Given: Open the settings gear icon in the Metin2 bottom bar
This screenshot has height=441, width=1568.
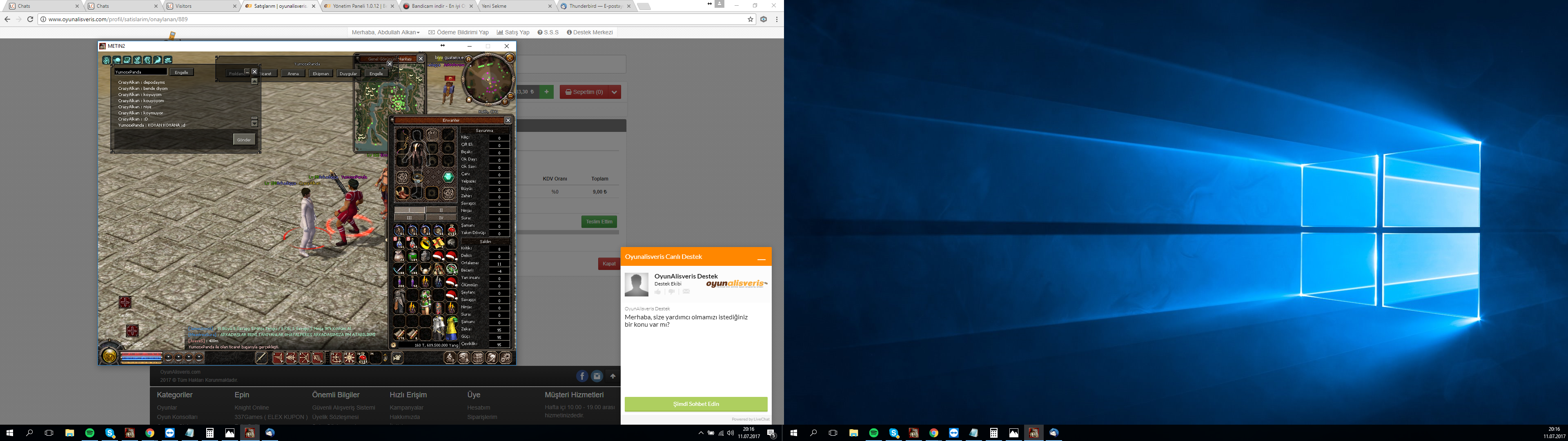Looking at the screenshot, I should coord(506,358).
